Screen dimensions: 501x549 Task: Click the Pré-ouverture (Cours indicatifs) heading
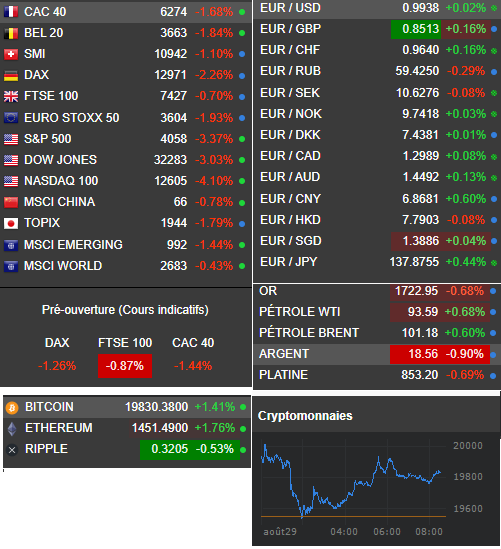click(x=125, y=310)
